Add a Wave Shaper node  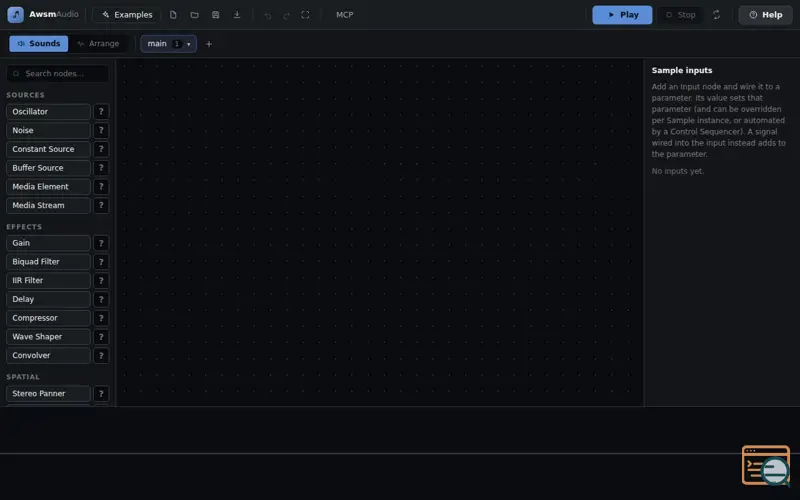pyautogui.click(x=48, y=337)
